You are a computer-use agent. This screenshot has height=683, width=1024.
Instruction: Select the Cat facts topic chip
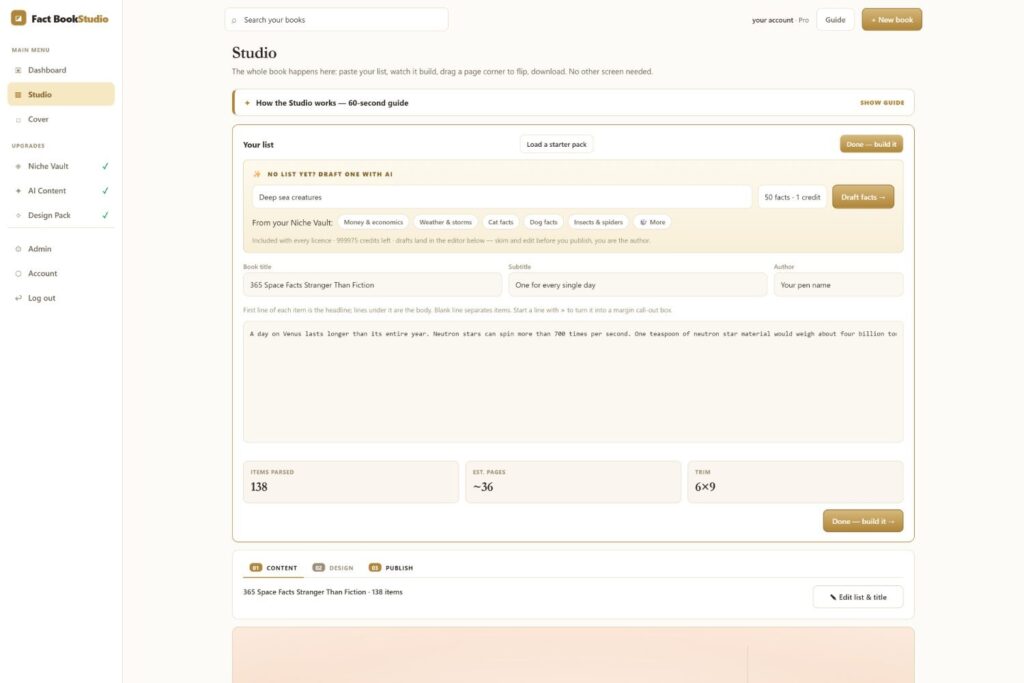point(500,222)
